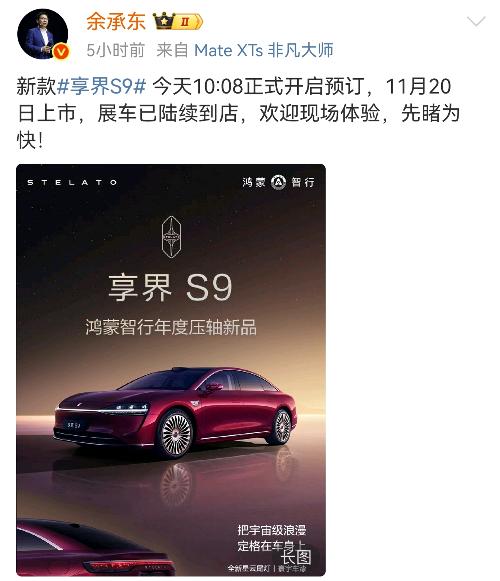Open the #享界S9# hashtag topic
Image resolution: width=500 pixels, height=581 pixels.
(102, 86)
